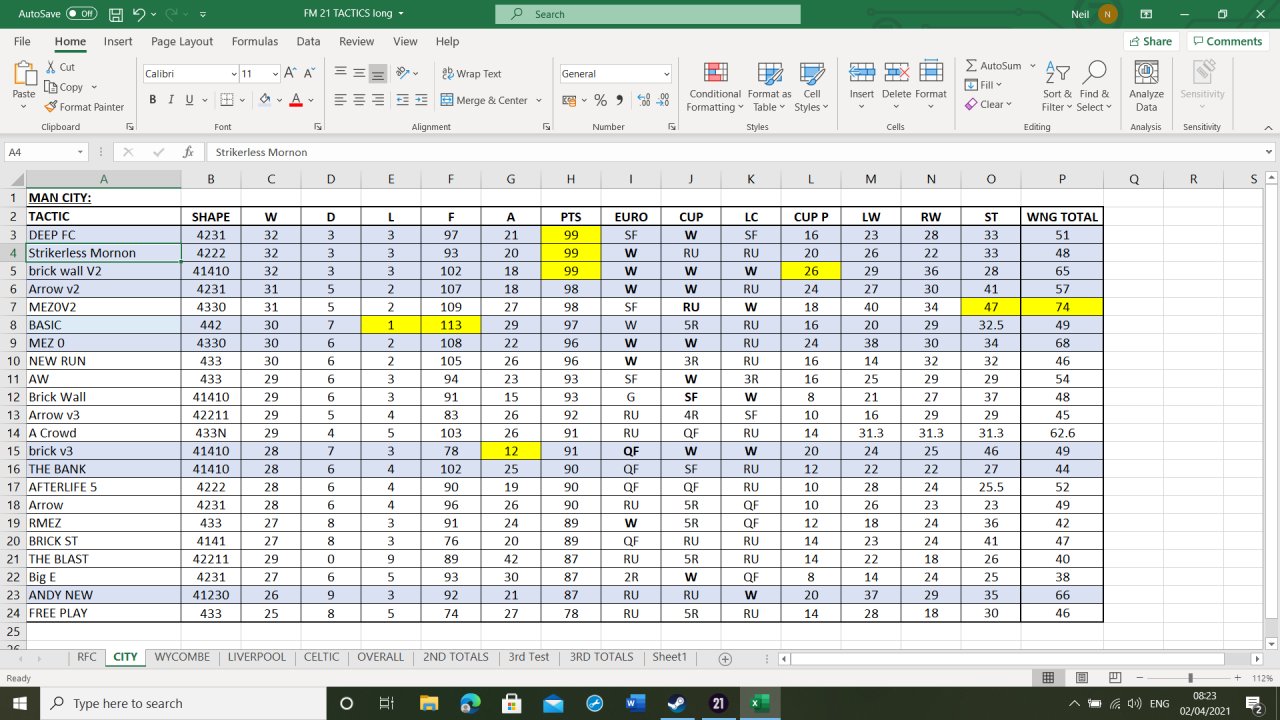Screen dimensions: 1280x720
Task: Open Steam from the taskbar
Action: point(675,704)
